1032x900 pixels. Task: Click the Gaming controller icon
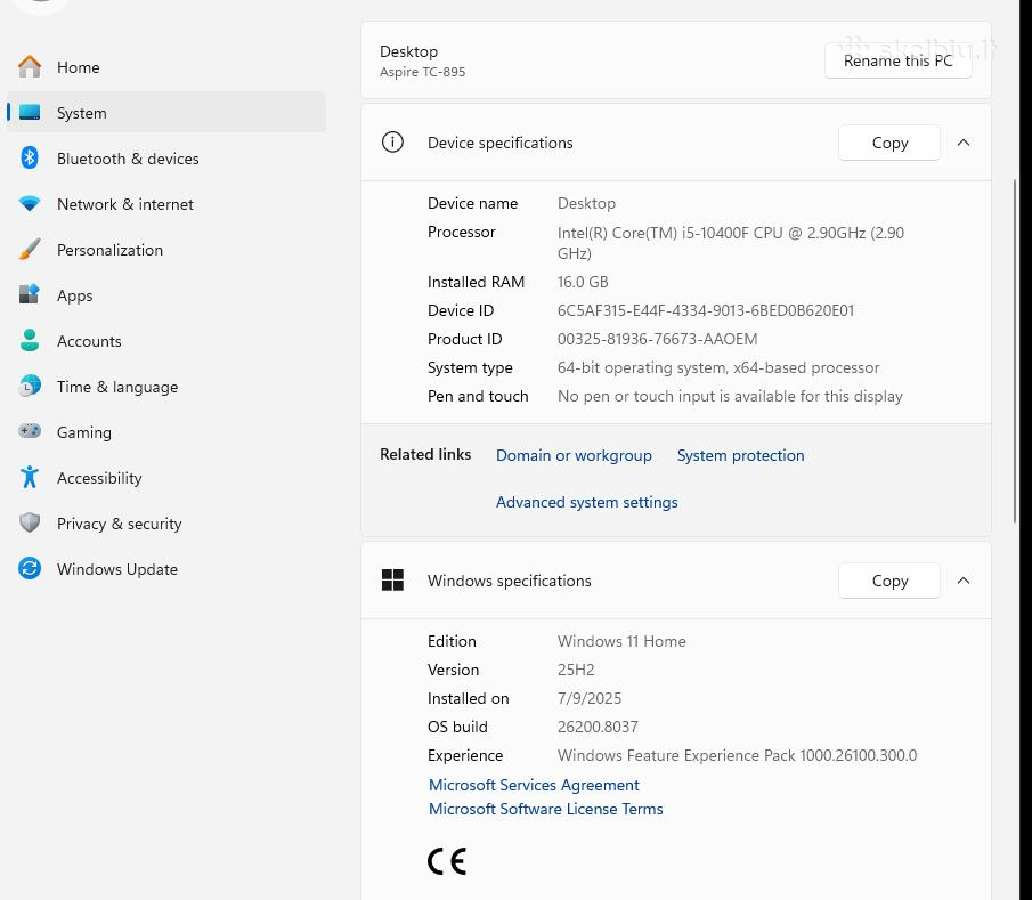click(x=29, y=431)
